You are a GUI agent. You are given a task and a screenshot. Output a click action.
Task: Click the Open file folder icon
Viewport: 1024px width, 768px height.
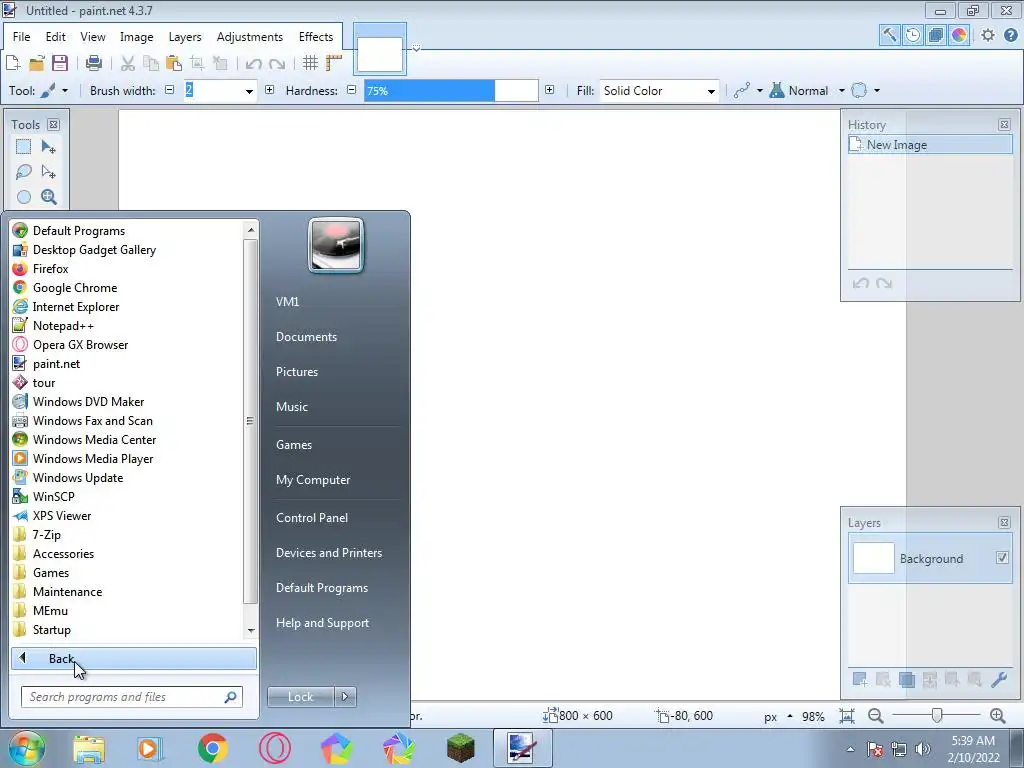click(x=37, y=63)
